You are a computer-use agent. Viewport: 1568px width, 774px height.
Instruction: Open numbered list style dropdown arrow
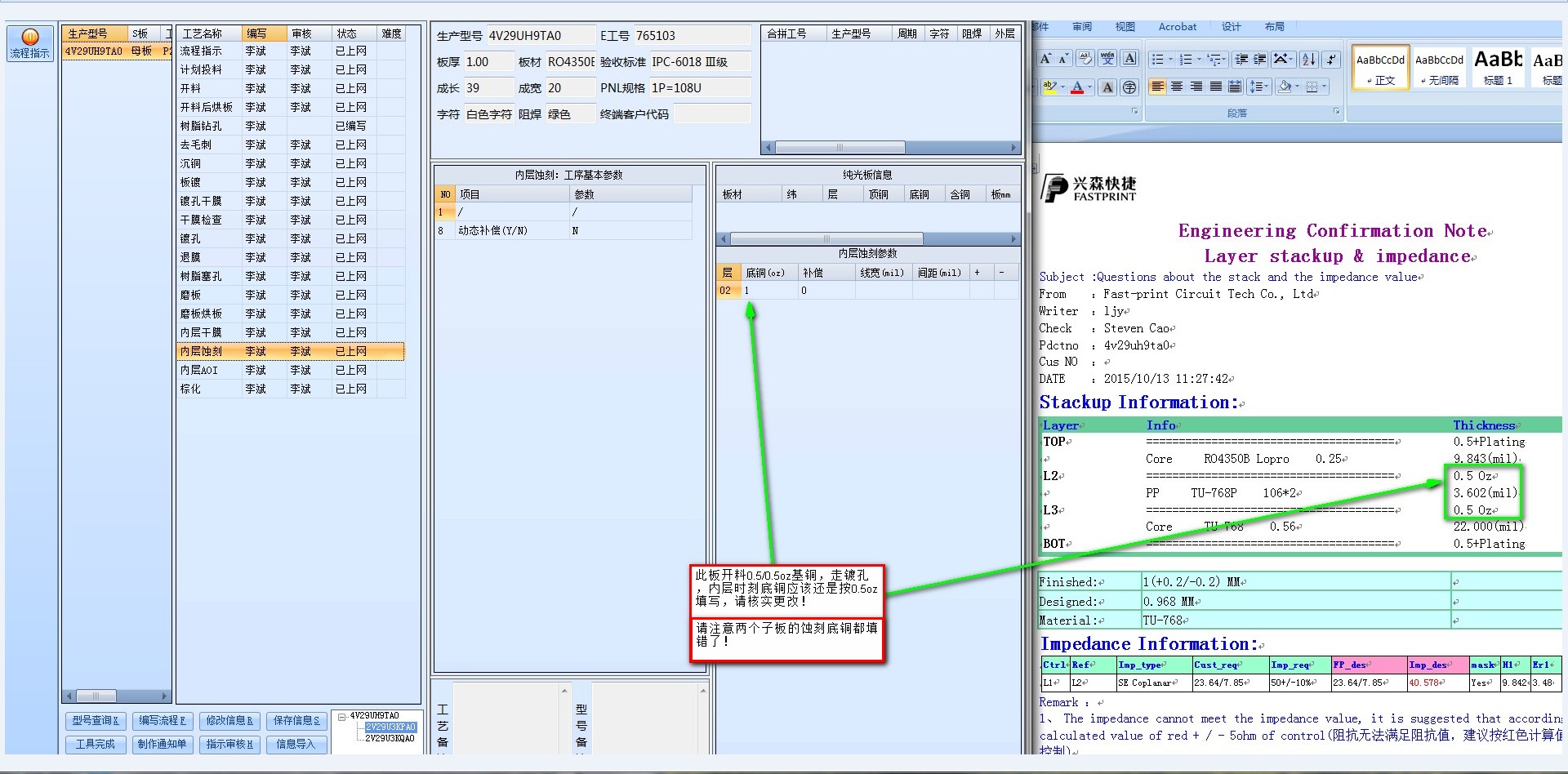(1199, 59)
